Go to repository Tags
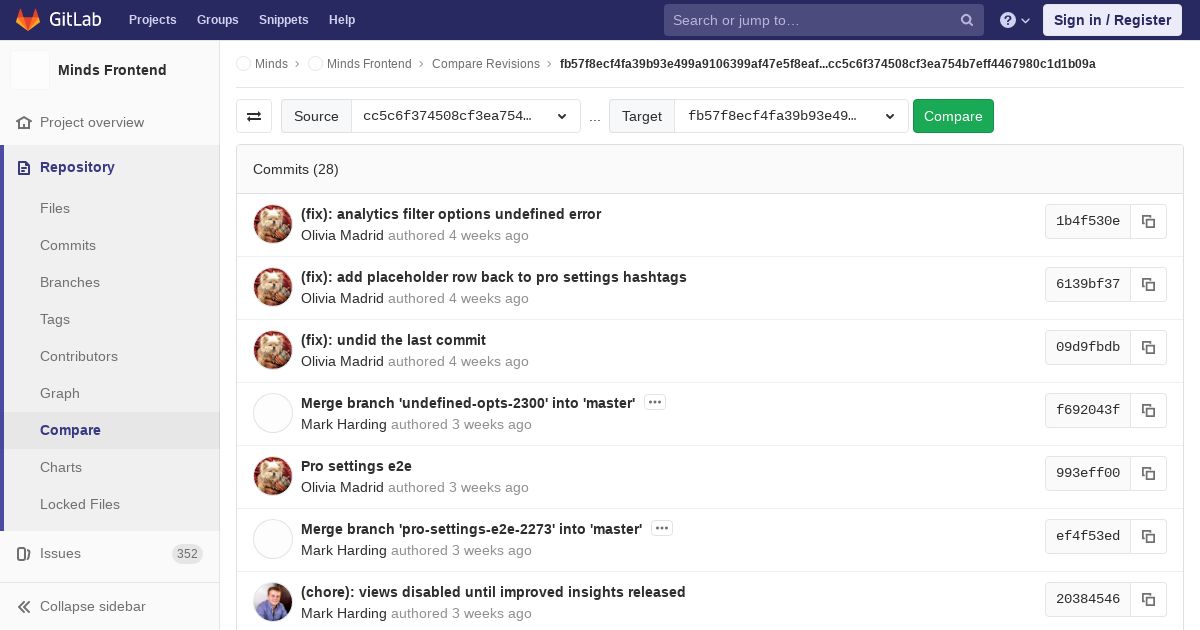1200x630 pixels. tap(55, 319)
